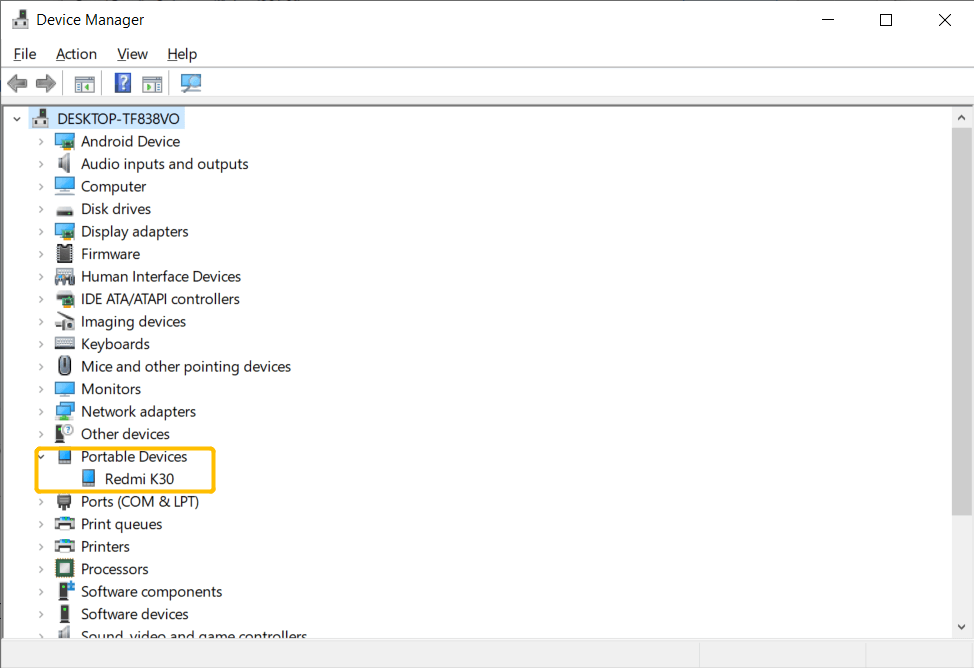Click the Keyboards category icon
The height and width of the screenshot is (668, 974).
(x=65, y=344)
